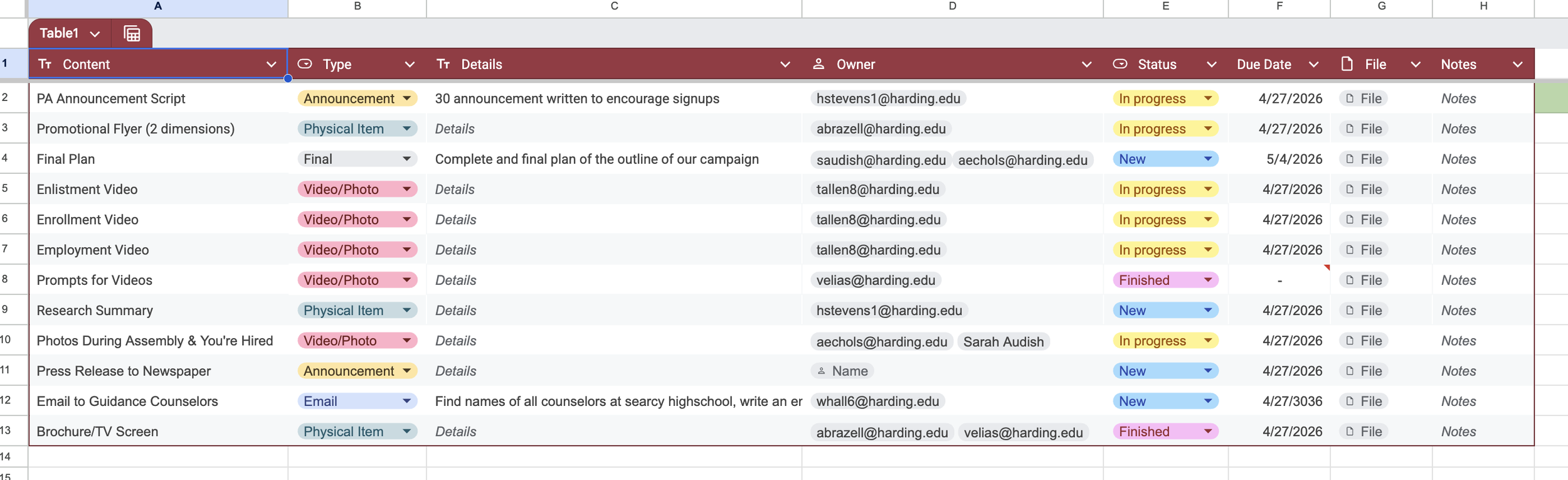Click File chip in Prompts for Videos row
Viewport: 1568px width, 480px height.
(1363, 280)
